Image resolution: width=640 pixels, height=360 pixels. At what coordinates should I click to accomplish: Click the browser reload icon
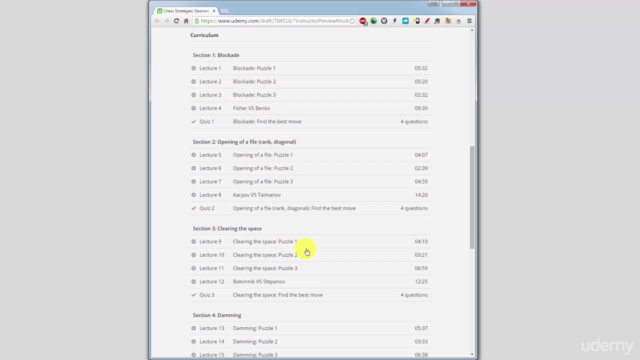[176, 21]
